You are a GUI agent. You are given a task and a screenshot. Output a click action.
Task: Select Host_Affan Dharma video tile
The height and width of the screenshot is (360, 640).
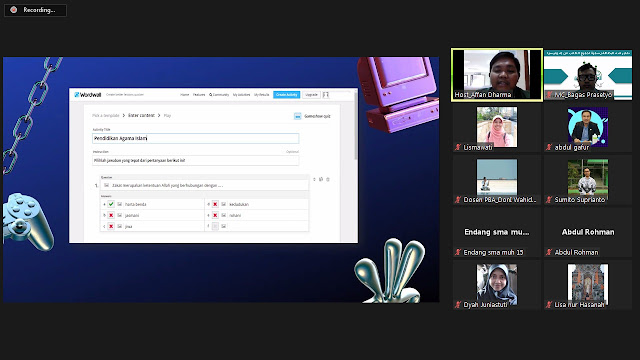click(x=497, y=75)
